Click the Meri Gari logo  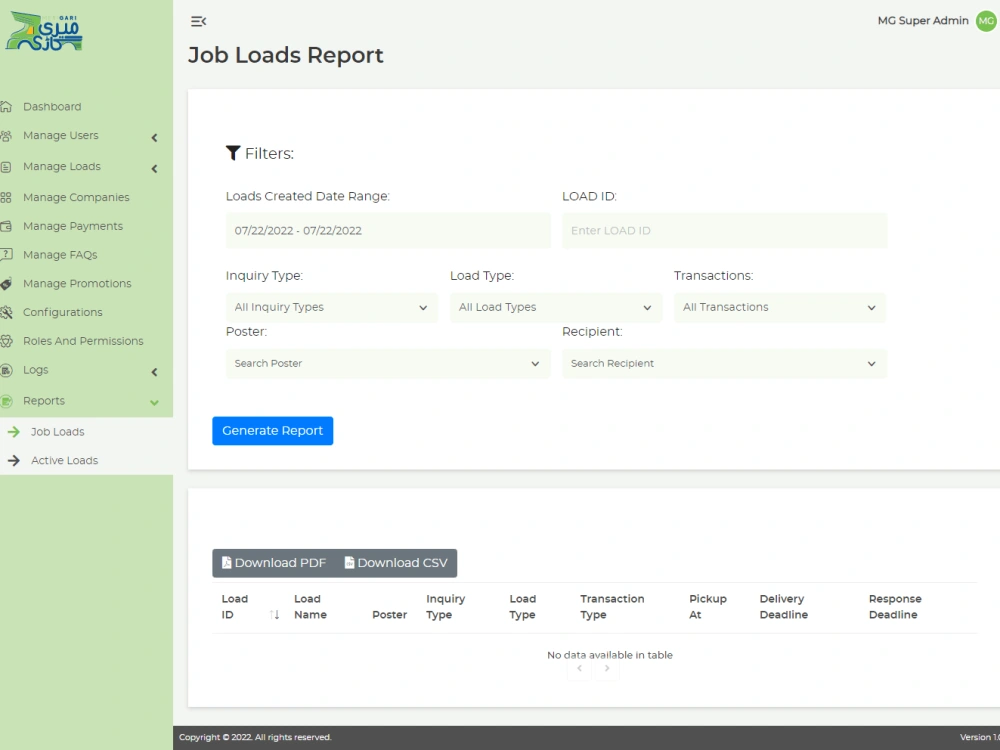(x=45, y=31)
